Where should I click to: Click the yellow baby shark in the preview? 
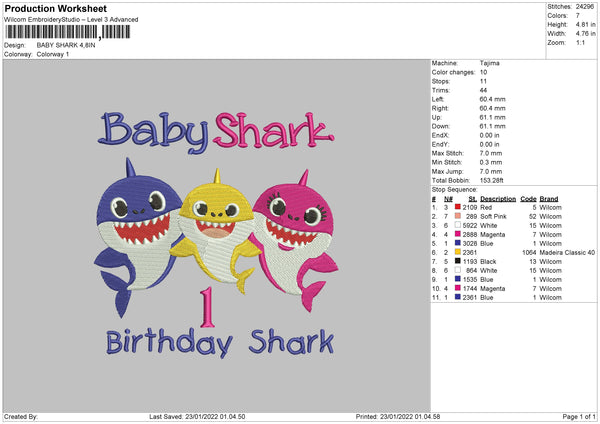[216, 230]
